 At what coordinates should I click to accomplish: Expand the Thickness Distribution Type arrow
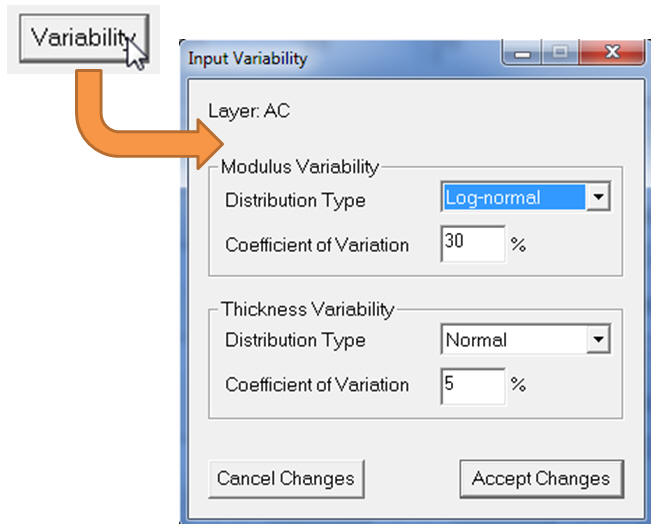point(597,340)
